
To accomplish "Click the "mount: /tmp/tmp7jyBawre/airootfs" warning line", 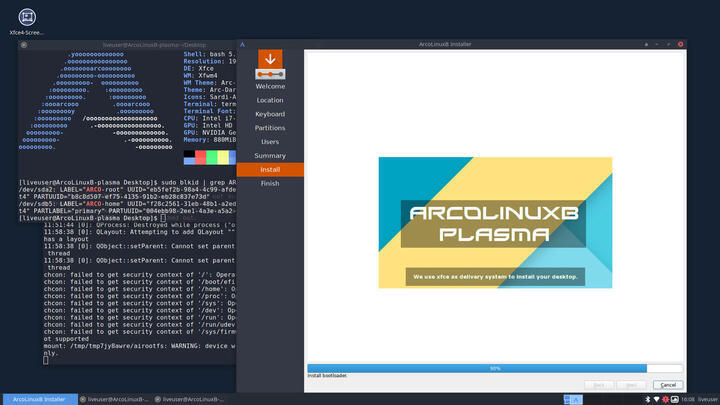I will point(140,346).
